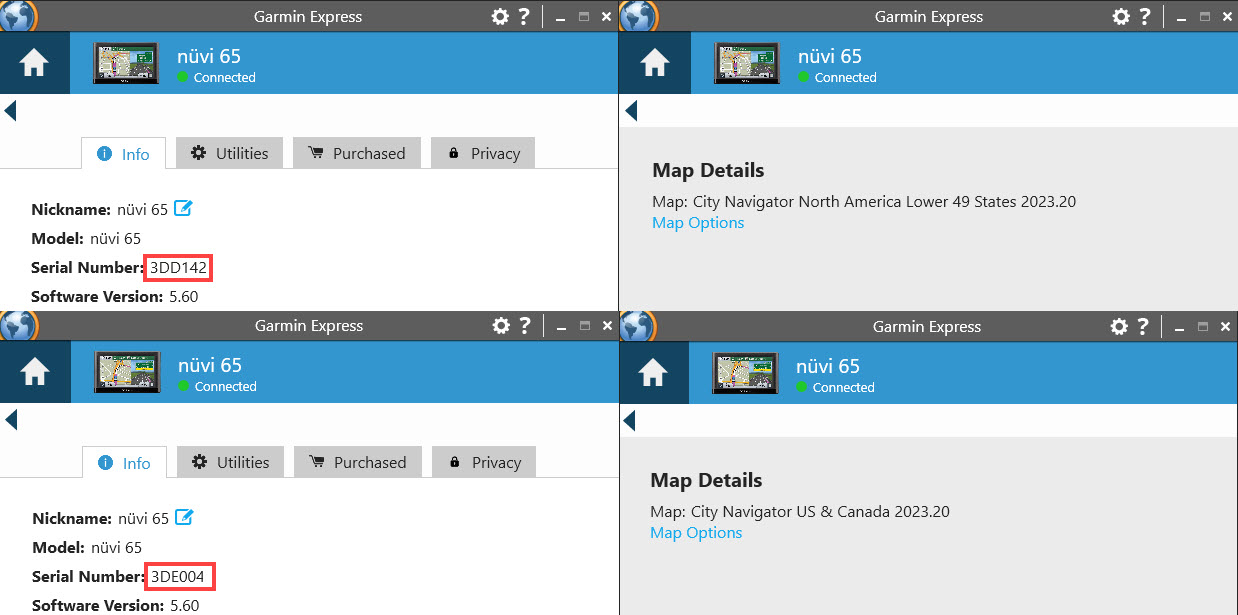This screenshot has width=1238, height=615.
Task: Click back arrow in Lower 49 States map window
Action: [x=630, y=110]
